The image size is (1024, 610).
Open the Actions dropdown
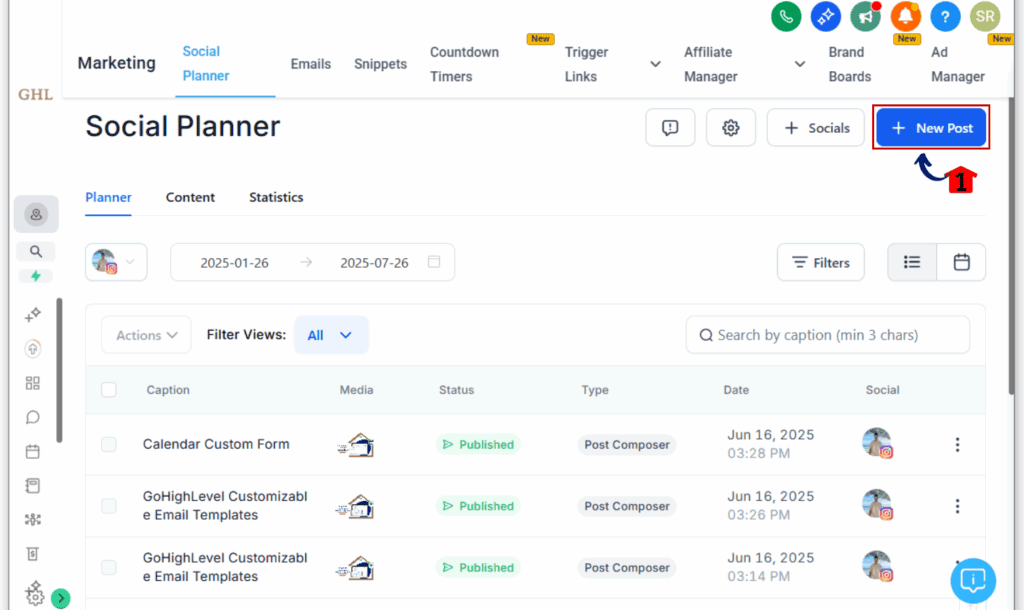146,335
